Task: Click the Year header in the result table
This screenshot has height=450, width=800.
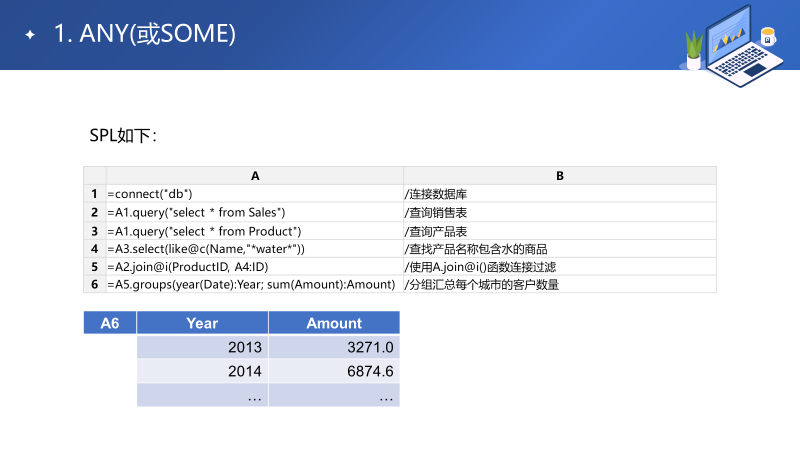Action: (x=203, y=323)
